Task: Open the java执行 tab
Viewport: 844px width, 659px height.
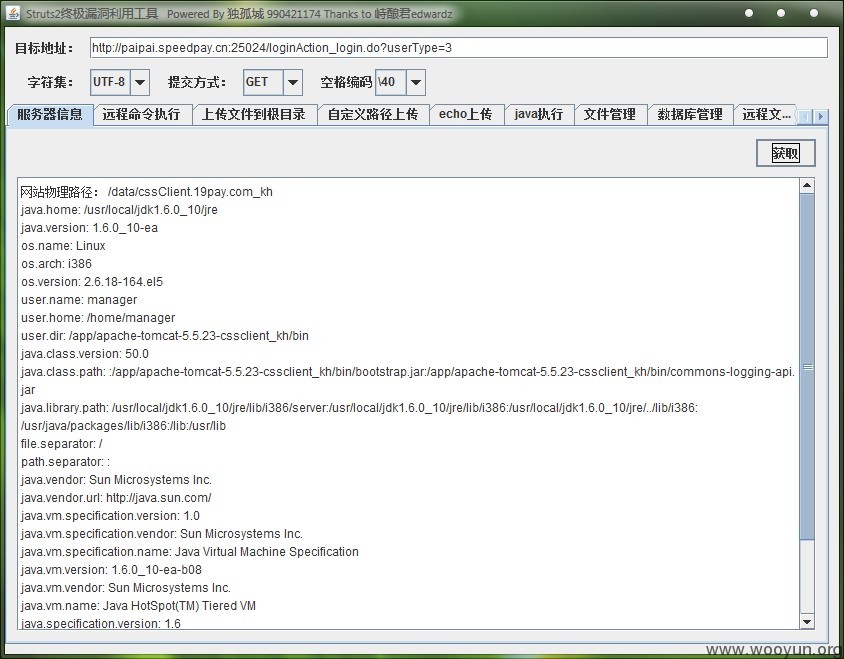Action: [x=539, y=115]
